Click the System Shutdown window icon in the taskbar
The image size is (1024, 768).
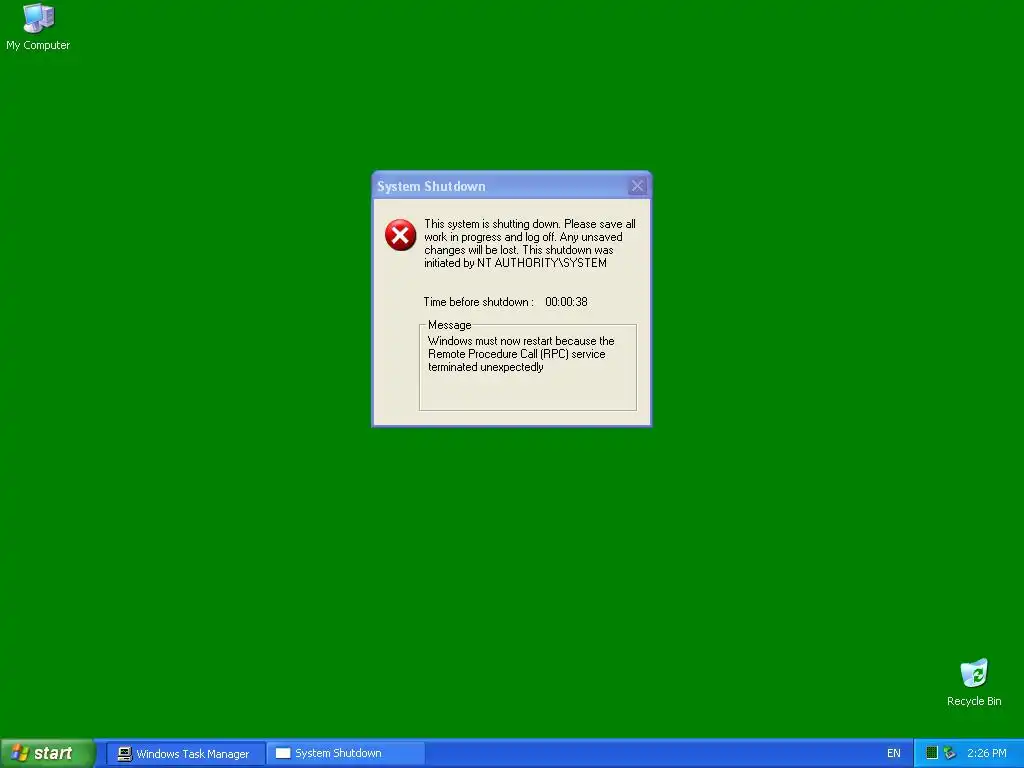[x=283, y=754]
